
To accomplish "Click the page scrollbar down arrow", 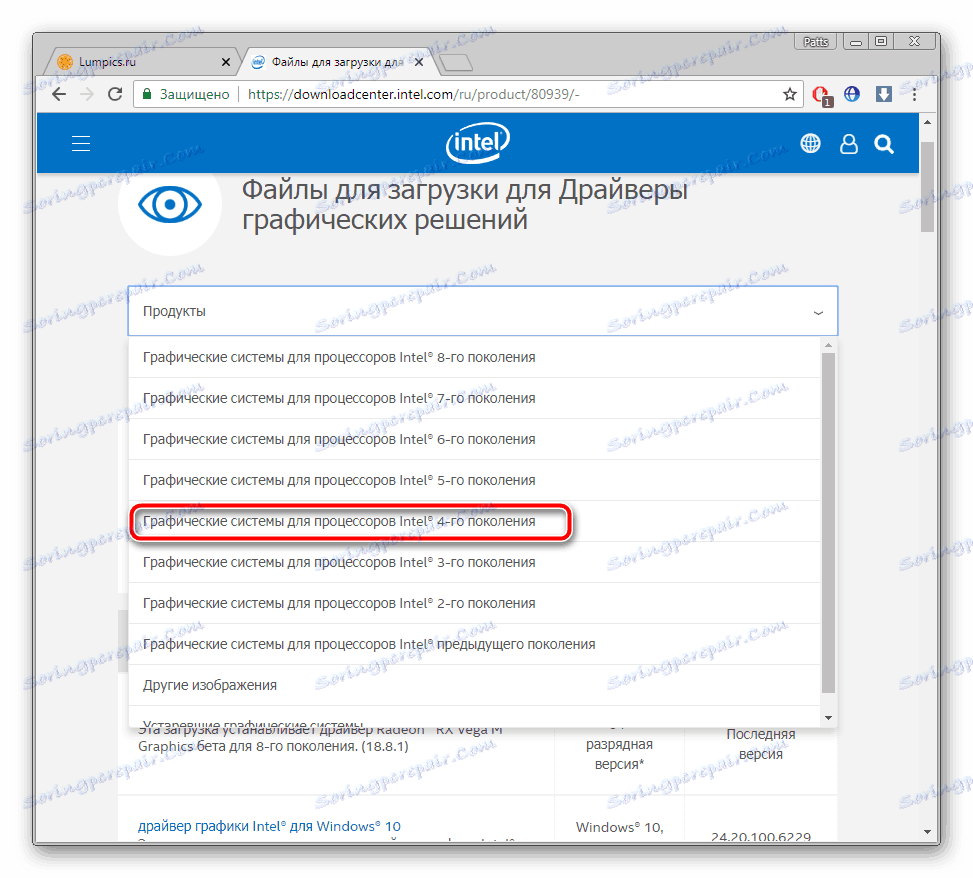I will pos(927,831).
